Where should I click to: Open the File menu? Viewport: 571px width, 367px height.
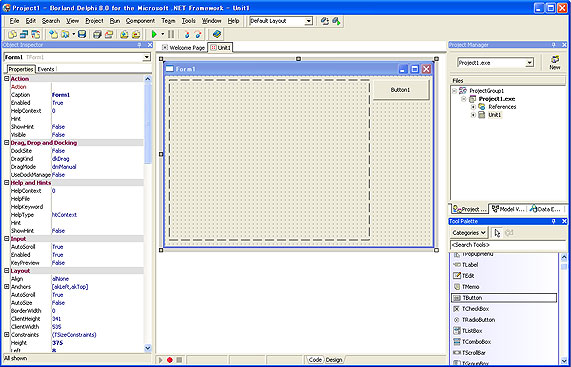pos(14,21)
